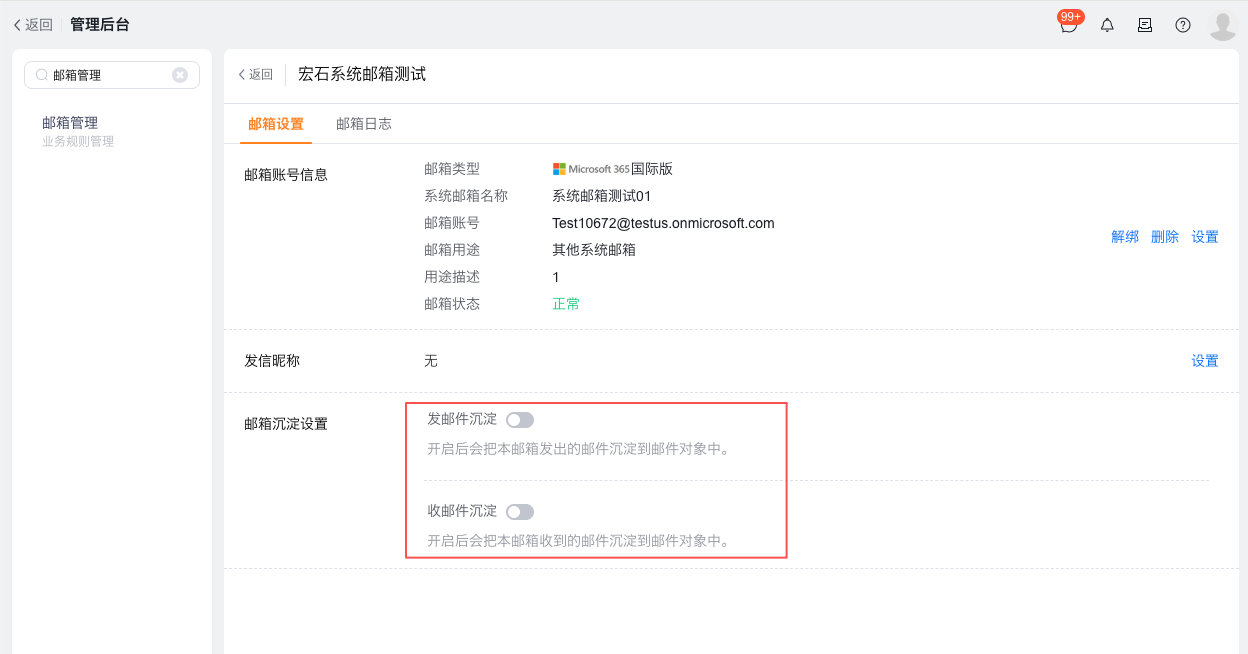Go back using top-left 返回 chevron

pos(33,25)
